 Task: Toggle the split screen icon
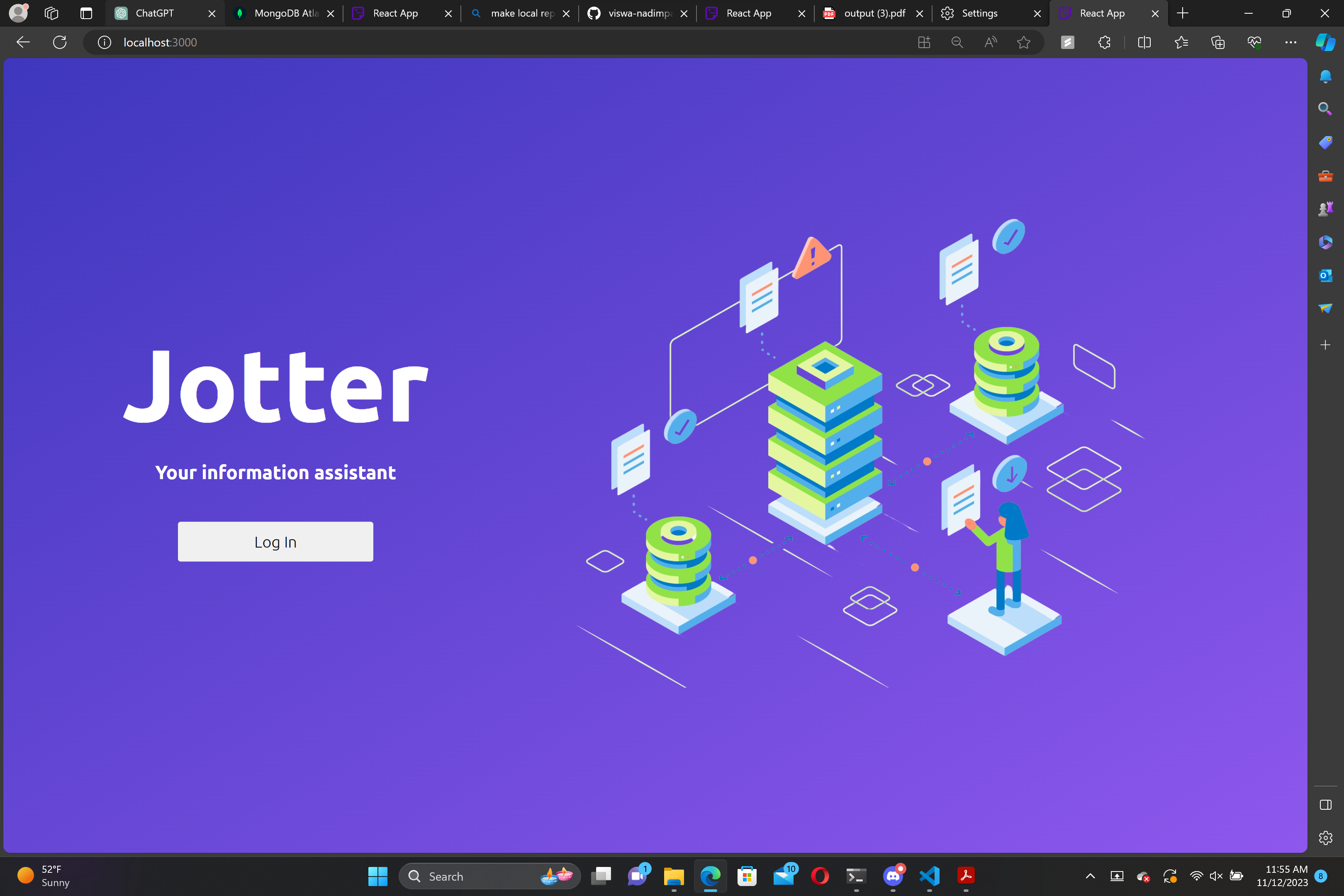click(x=1144, y=42)
